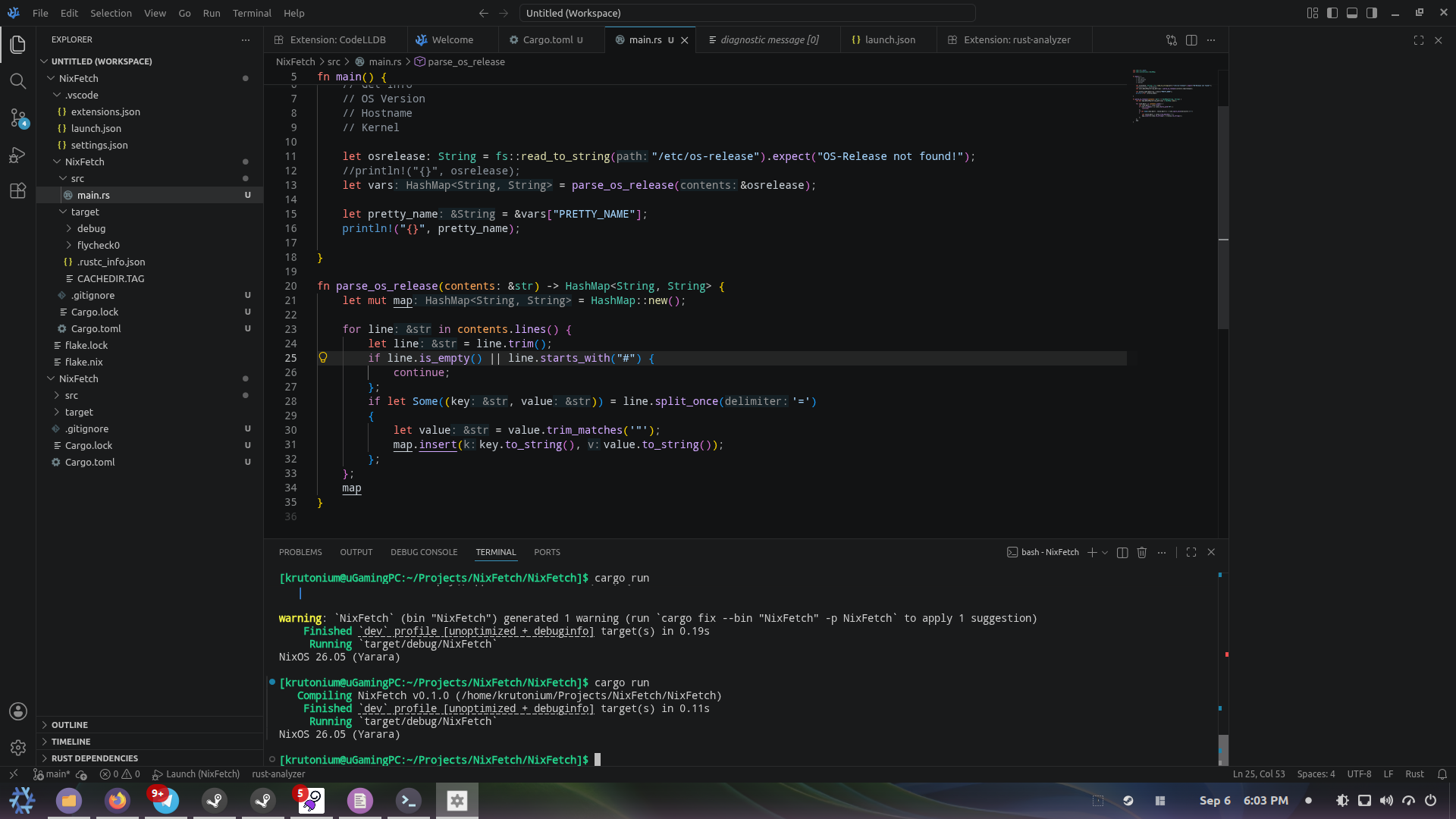This screenshot has height=819, width=1456.
Task: Click the lightbulb code action icon
Action: (x=323, y=357)
